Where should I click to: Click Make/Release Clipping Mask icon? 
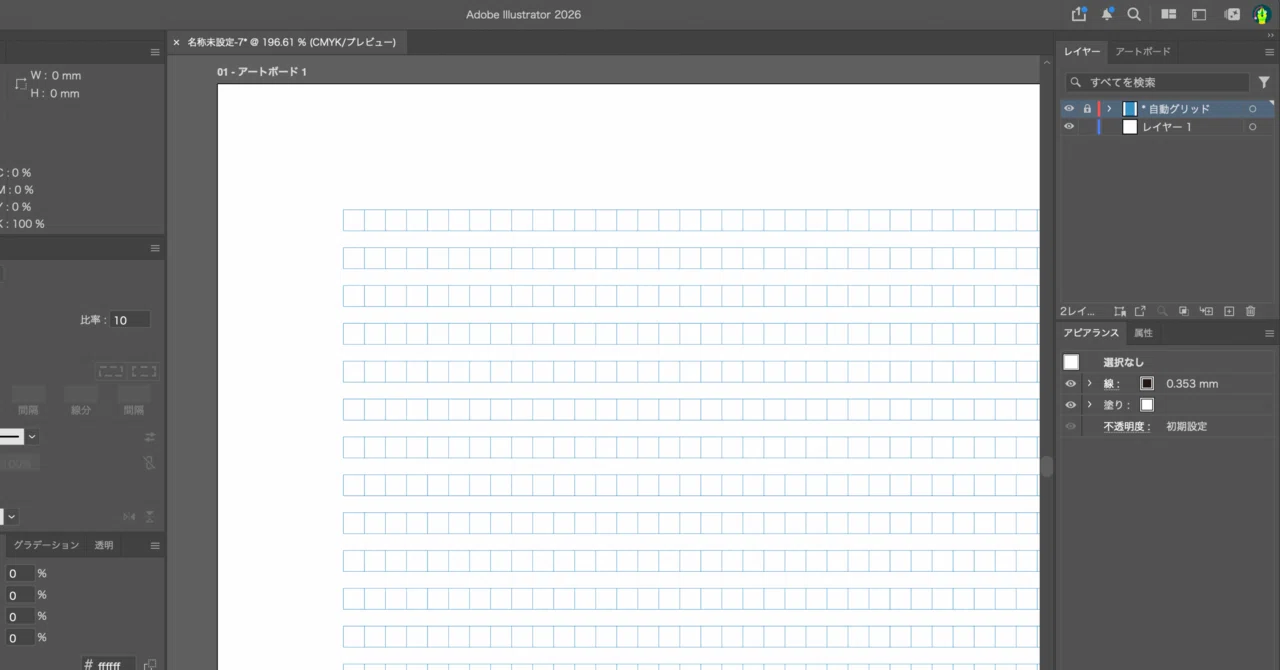click(x=1184, y=312)
